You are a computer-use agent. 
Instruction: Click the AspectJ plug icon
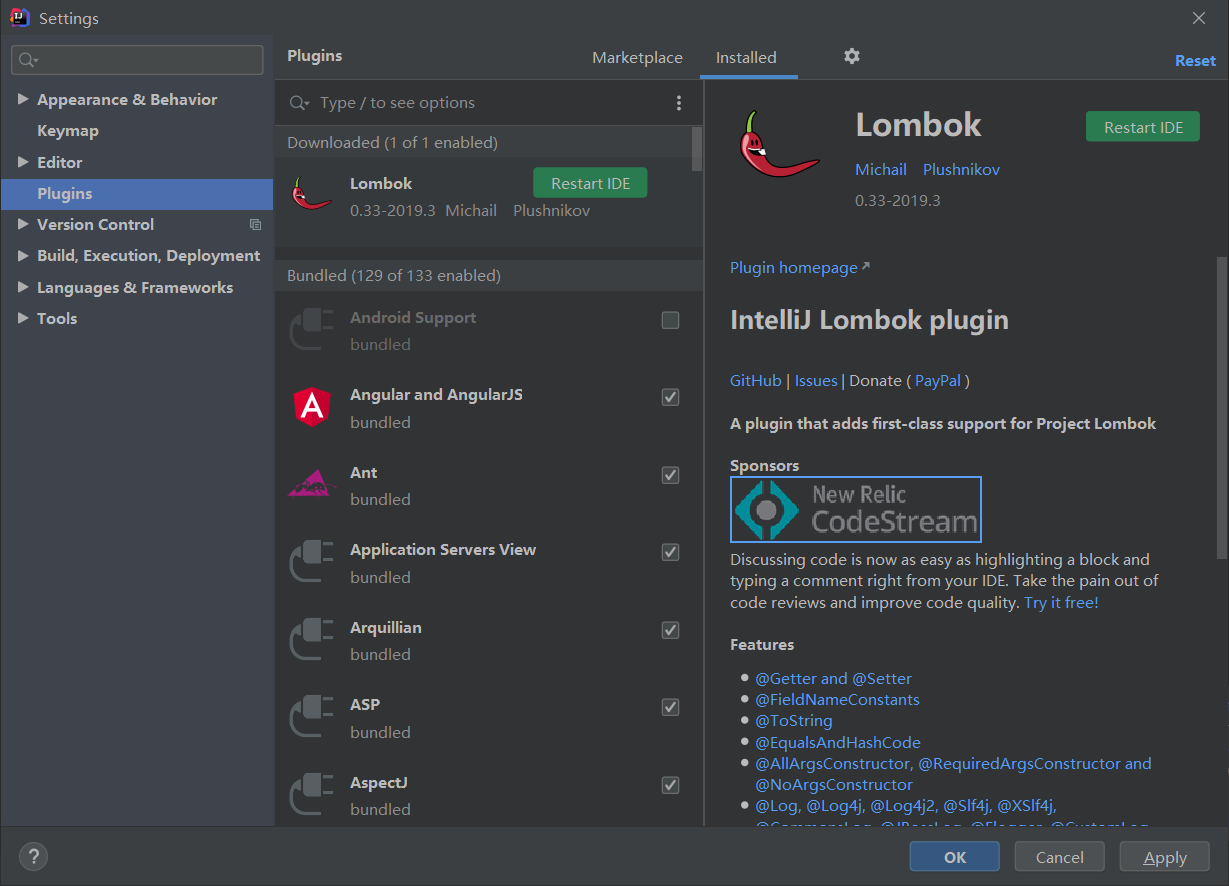coord(311,795)
